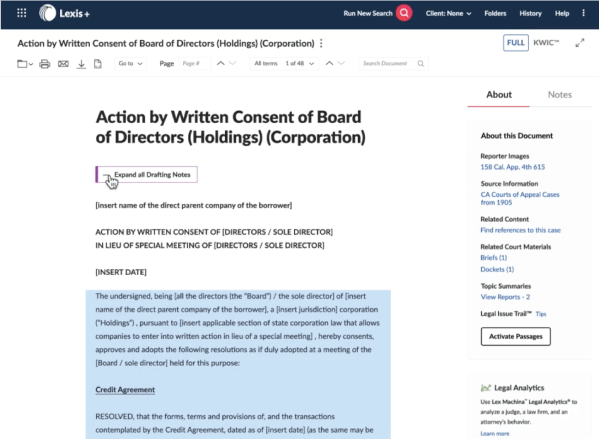
Task: Click the Search Document magnifier icon
Action: click(421, 63)
